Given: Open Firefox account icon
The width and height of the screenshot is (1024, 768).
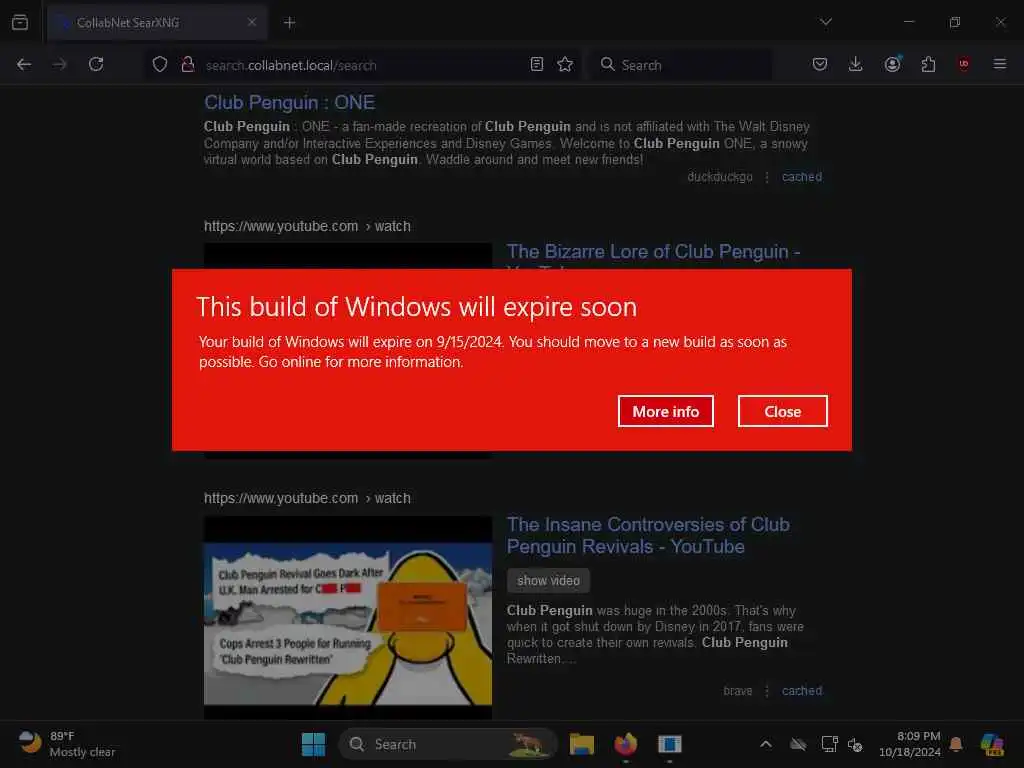Looking at the screenshot, I should tap(892, 64).
